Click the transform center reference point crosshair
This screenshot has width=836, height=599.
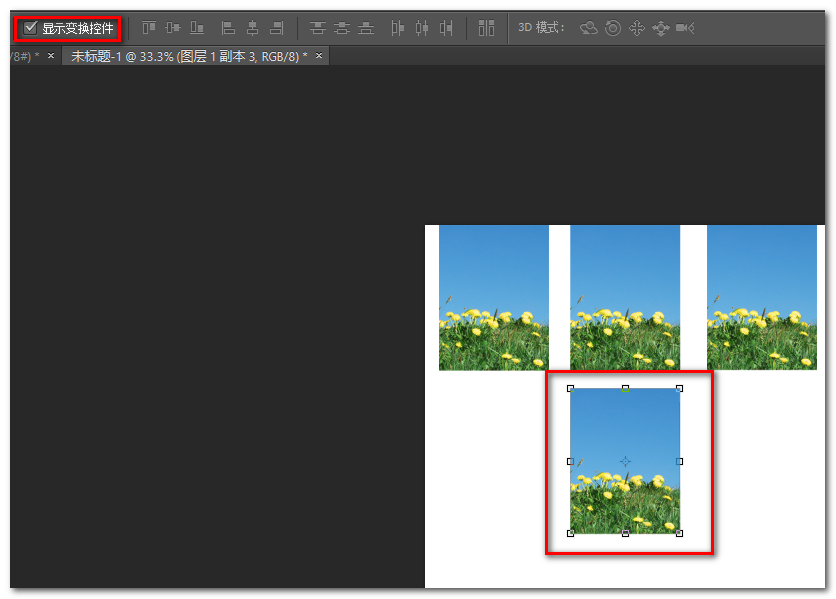(625, 461)
